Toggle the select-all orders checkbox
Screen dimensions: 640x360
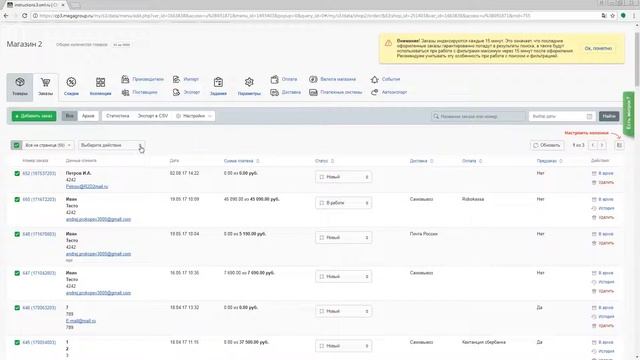16,145
